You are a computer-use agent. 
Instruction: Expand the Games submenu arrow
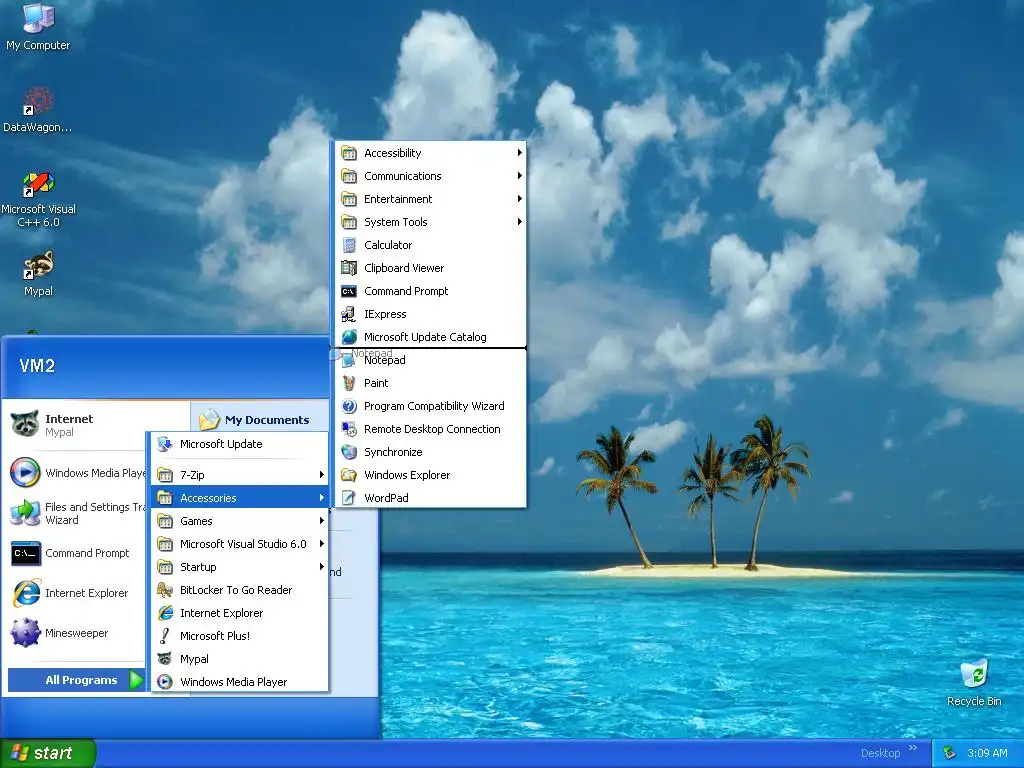[x=321, y=520]
